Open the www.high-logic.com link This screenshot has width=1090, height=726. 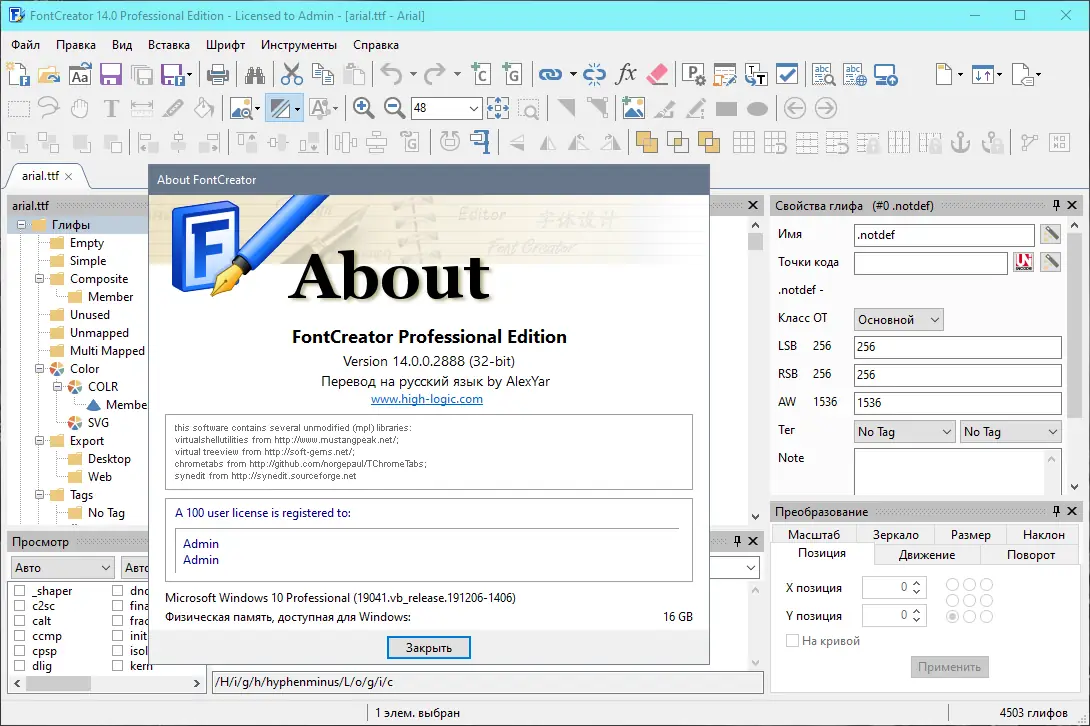[x=427, y=399]
